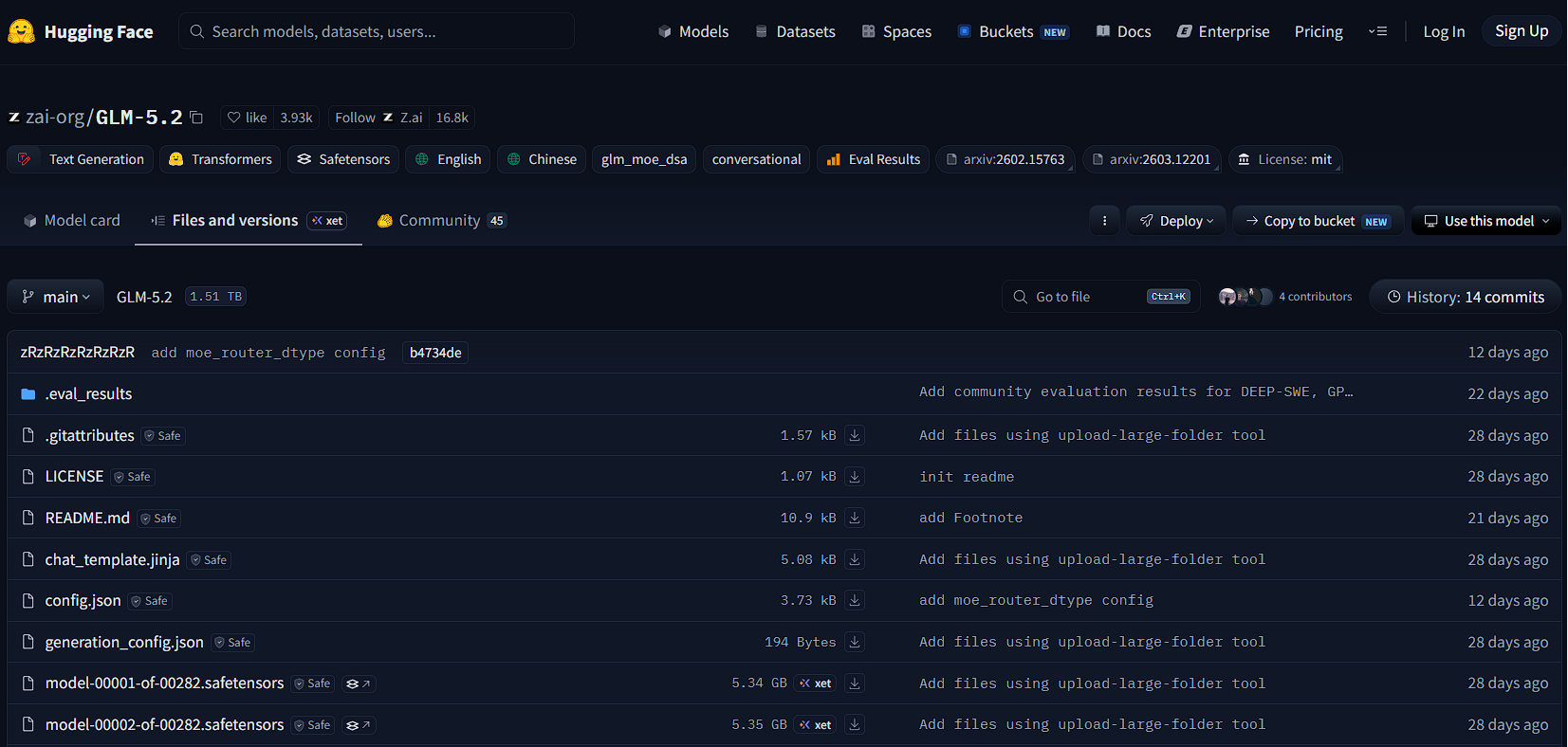The image size is (1568, 747).
Task: Click the Go to file search field
Action: [1101, 297]
